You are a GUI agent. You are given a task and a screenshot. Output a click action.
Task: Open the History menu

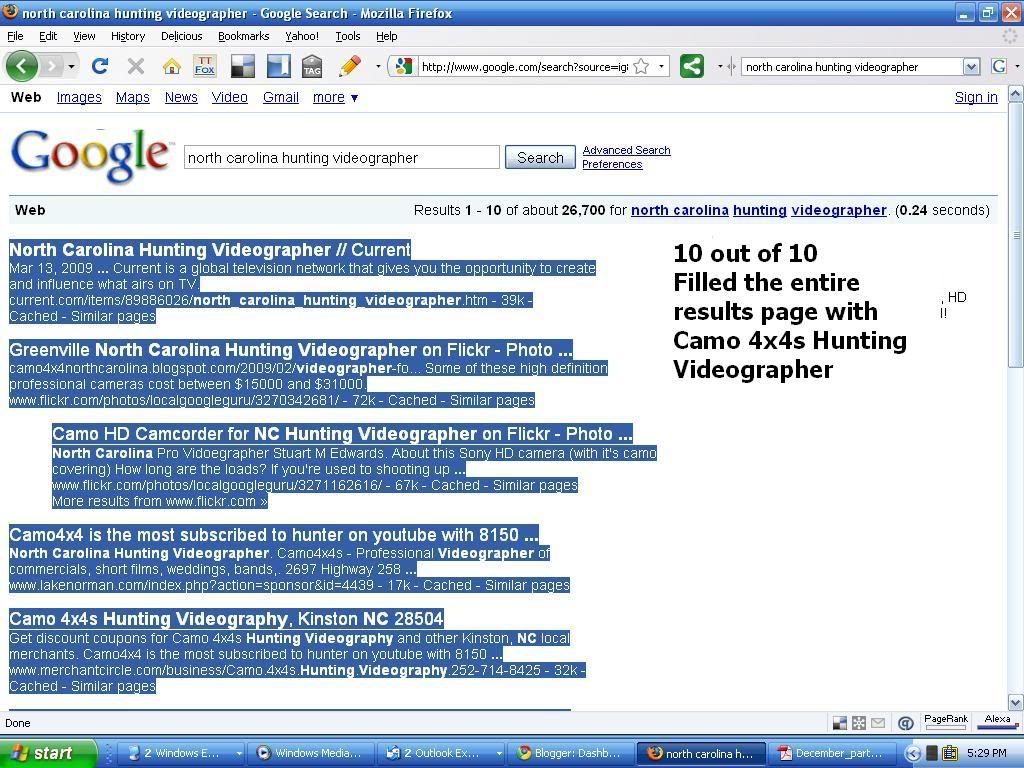tap(128, 36)
